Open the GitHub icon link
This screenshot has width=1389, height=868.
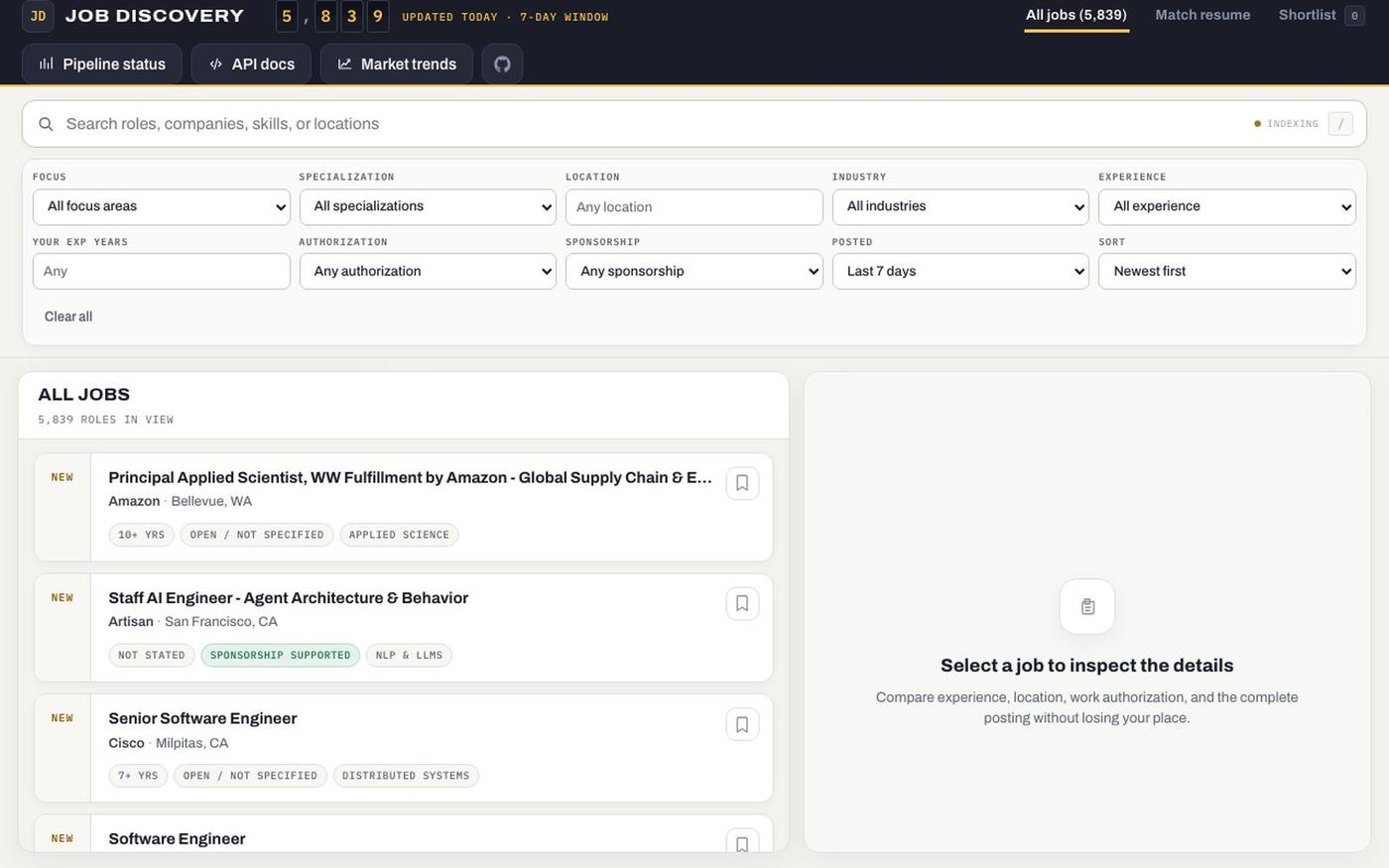click(502, 64)
